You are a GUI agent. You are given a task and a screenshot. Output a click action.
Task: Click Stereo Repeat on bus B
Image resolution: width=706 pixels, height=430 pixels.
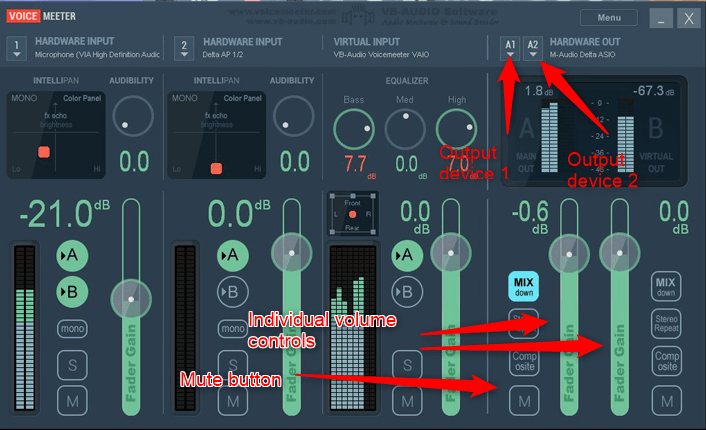coord(666,324)
